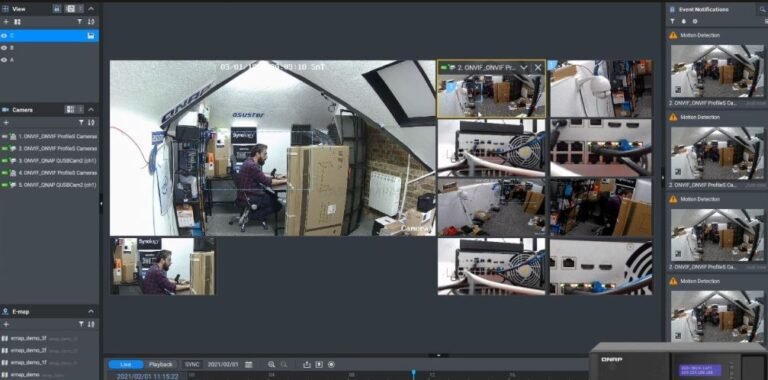The height and width of the screenshot is (380, 768).
Task: Open third Motion Detection event thumbnail
Action: click(x=717, y=235)
